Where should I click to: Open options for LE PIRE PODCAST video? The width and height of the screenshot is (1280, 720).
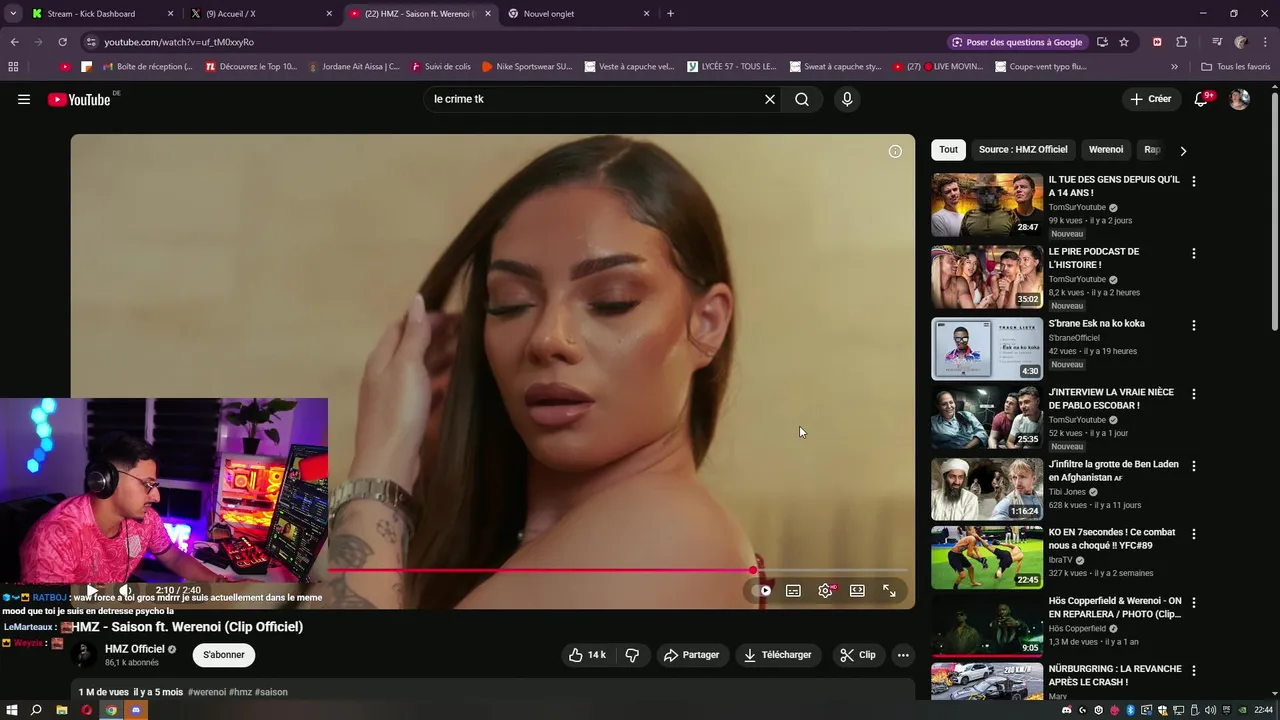point(1193,254)
